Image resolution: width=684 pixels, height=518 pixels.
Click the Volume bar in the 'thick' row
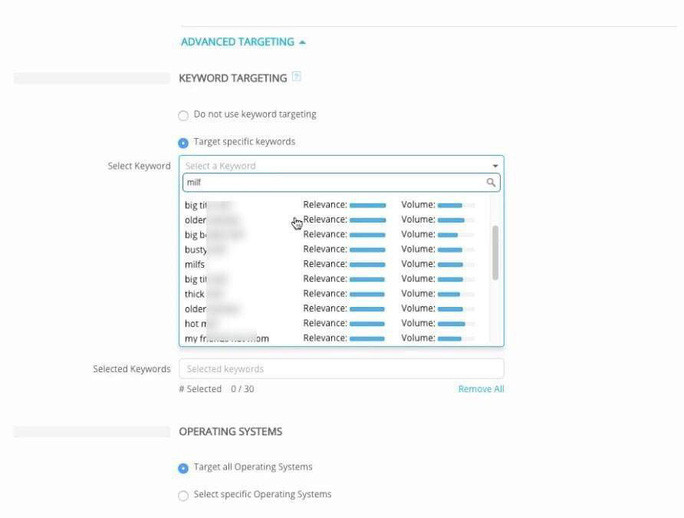(x=450, y=294)
